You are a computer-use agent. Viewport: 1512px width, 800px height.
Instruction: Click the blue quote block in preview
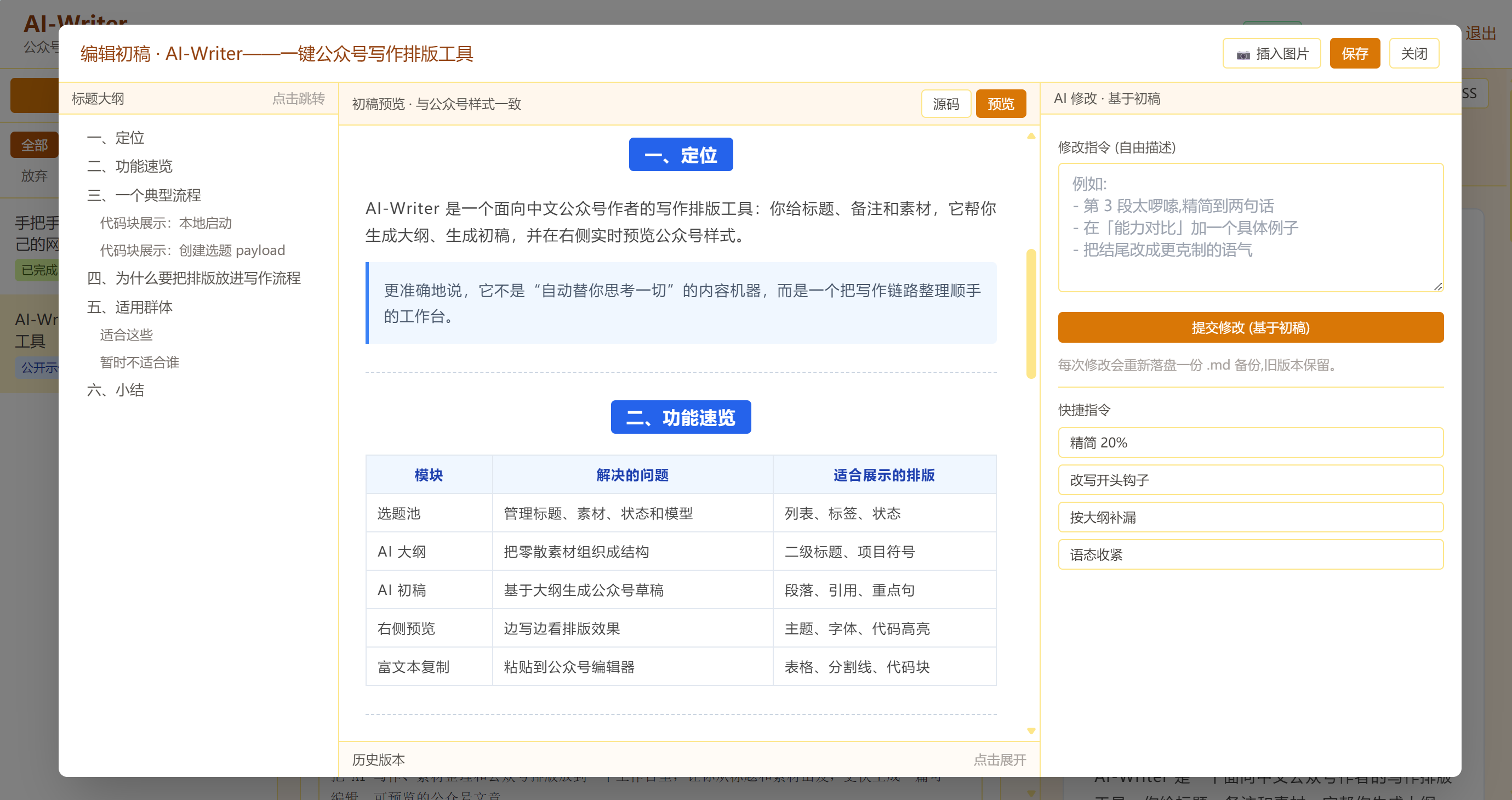coord(680,303)
